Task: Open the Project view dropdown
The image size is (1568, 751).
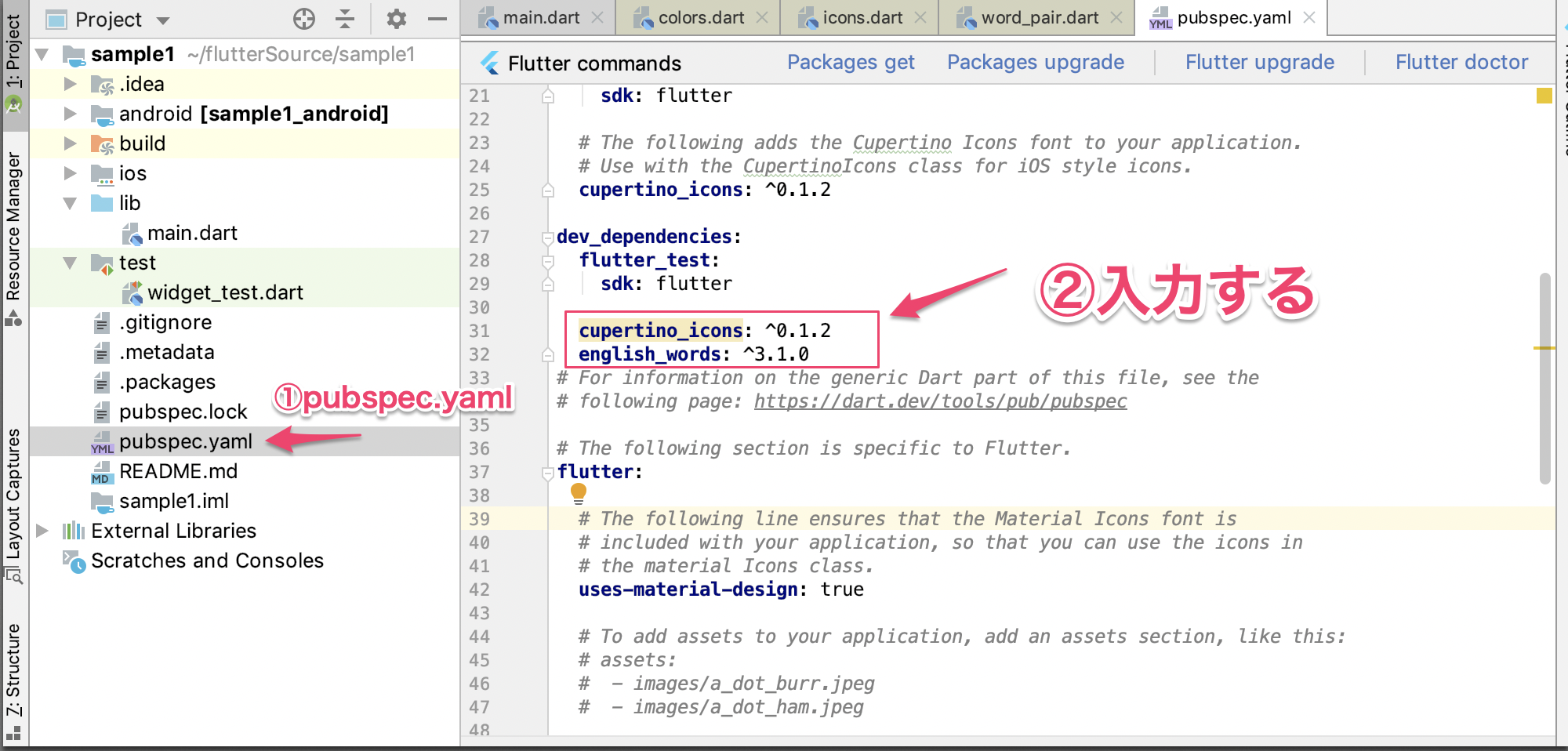Action: tap(163, 20)
